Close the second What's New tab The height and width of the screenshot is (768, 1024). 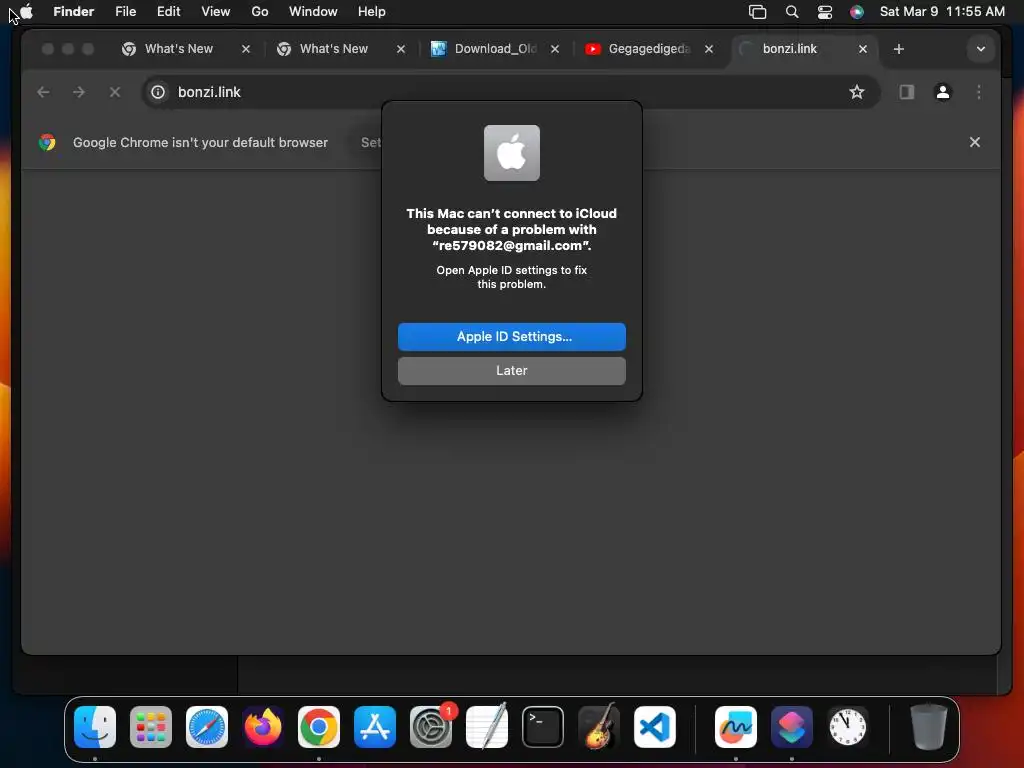pos(401,49)
